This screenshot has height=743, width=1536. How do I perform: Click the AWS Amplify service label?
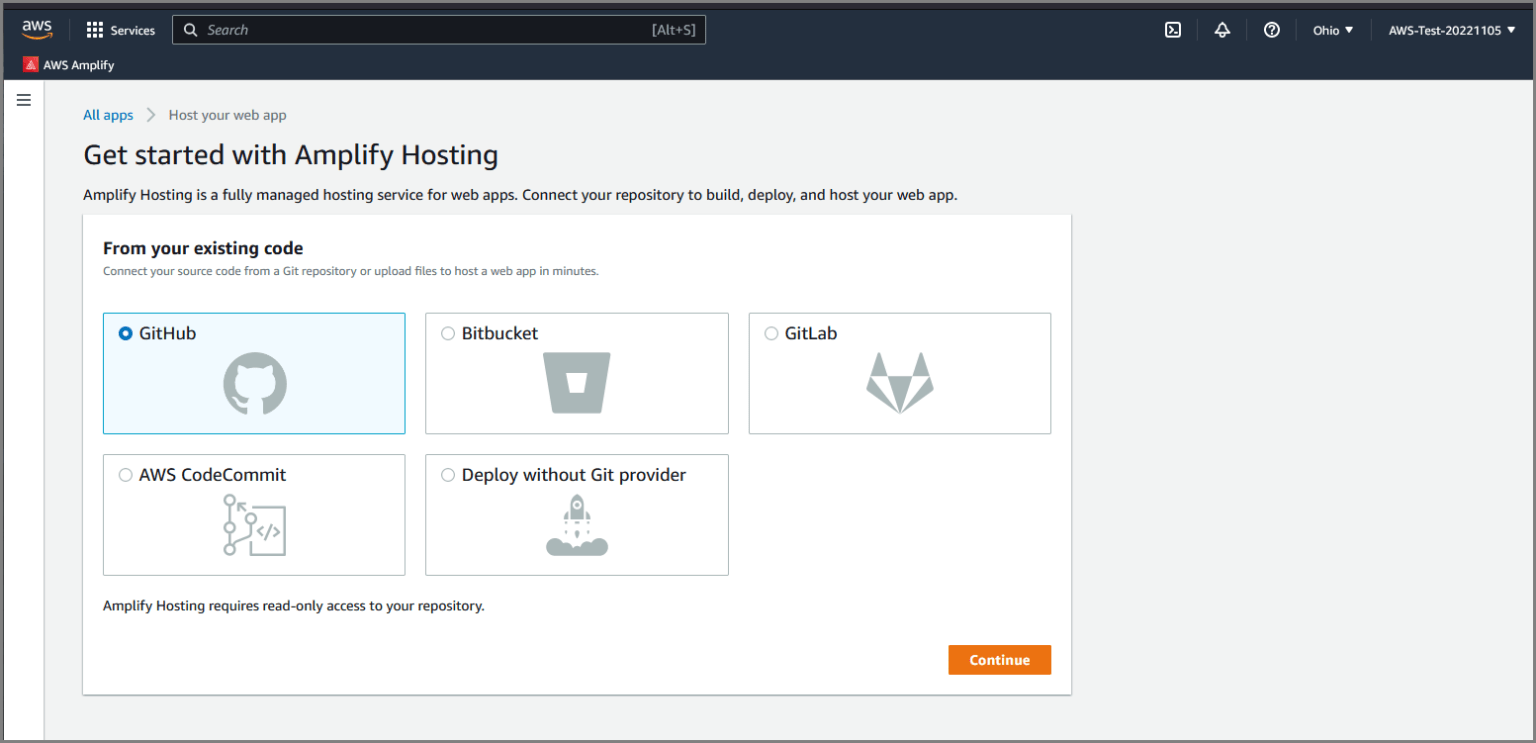point(76,64)
